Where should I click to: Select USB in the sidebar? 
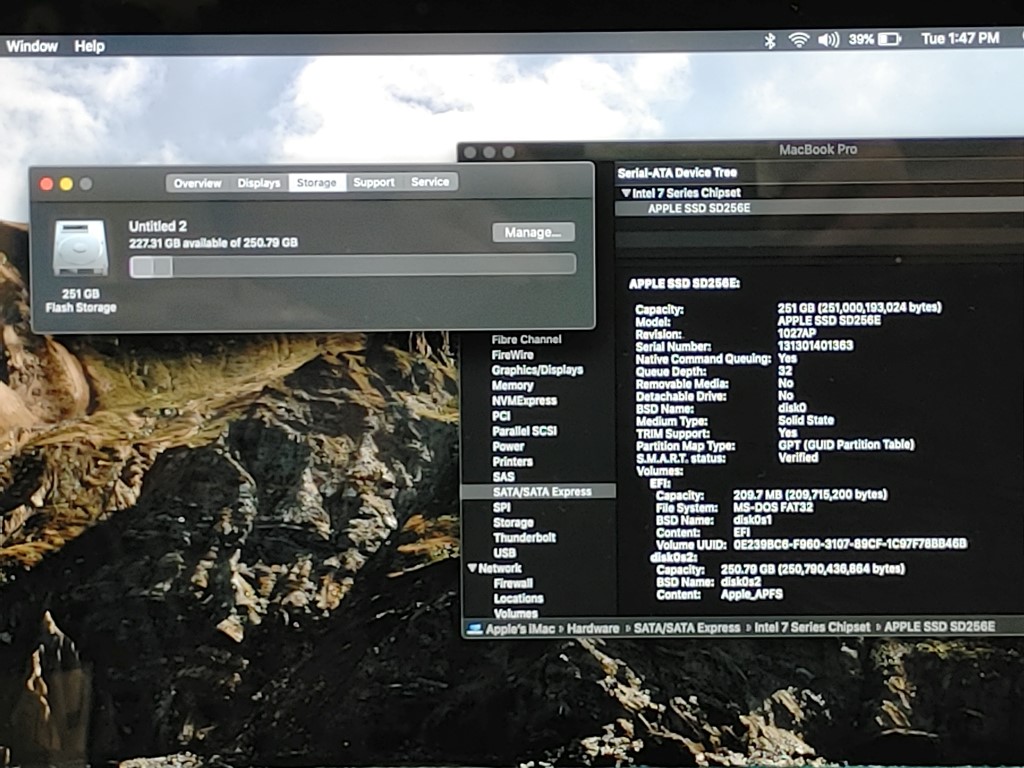[505, 552]
